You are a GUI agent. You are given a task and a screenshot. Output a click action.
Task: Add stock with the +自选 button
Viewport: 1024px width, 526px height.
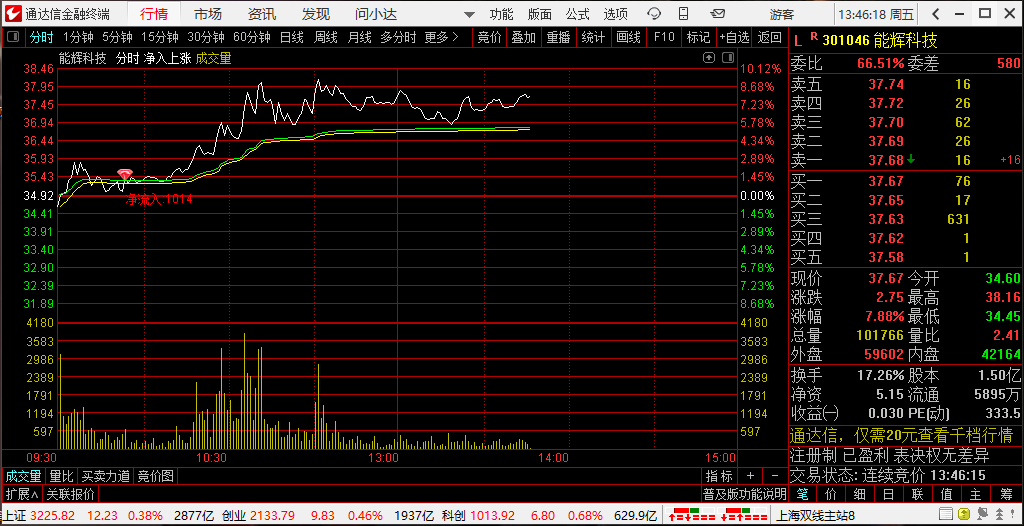pos(735,37)
